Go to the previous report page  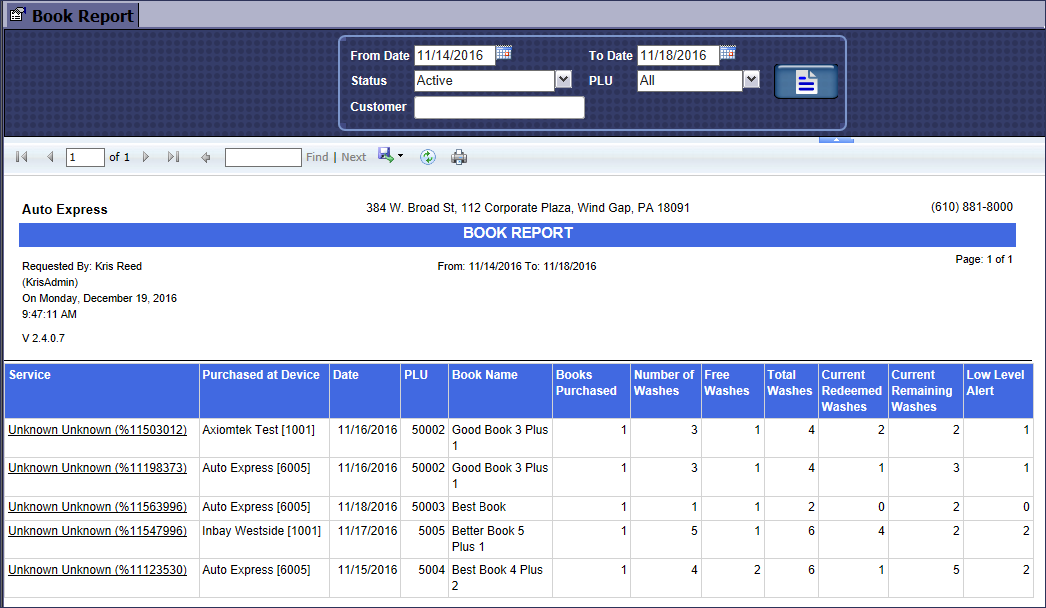point(50,157)
